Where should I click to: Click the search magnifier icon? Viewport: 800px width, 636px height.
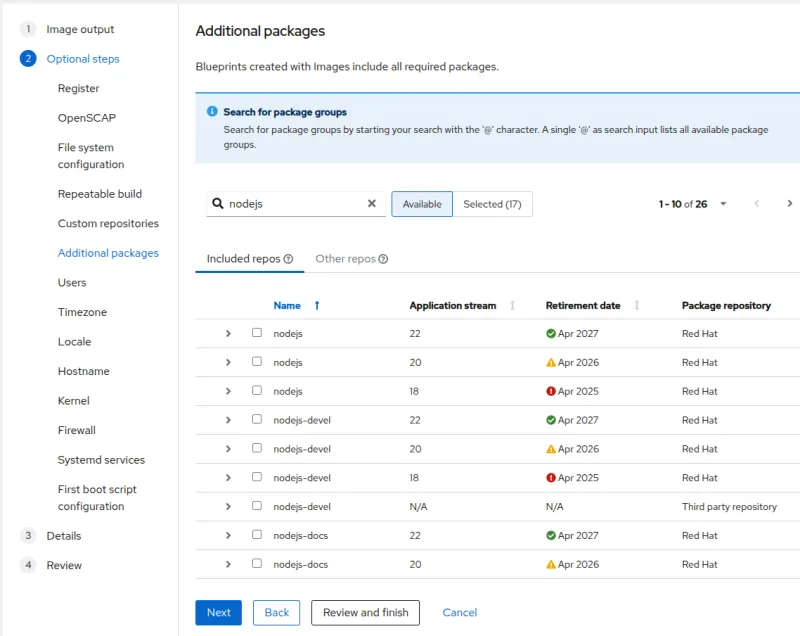coord(219,203)
